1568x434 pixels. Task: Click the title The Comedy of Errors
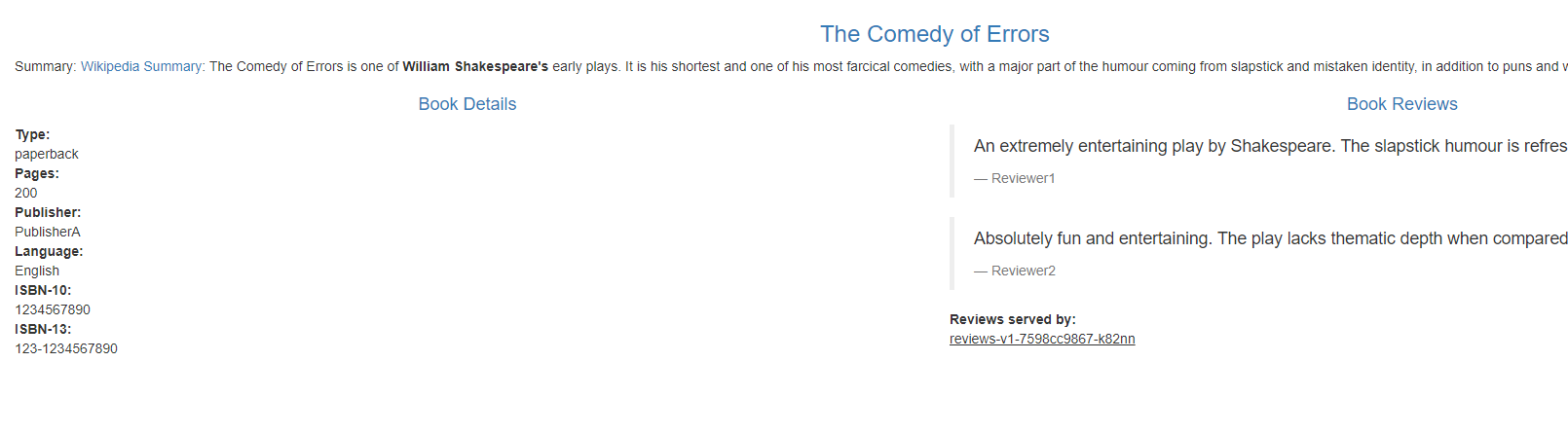934,34
